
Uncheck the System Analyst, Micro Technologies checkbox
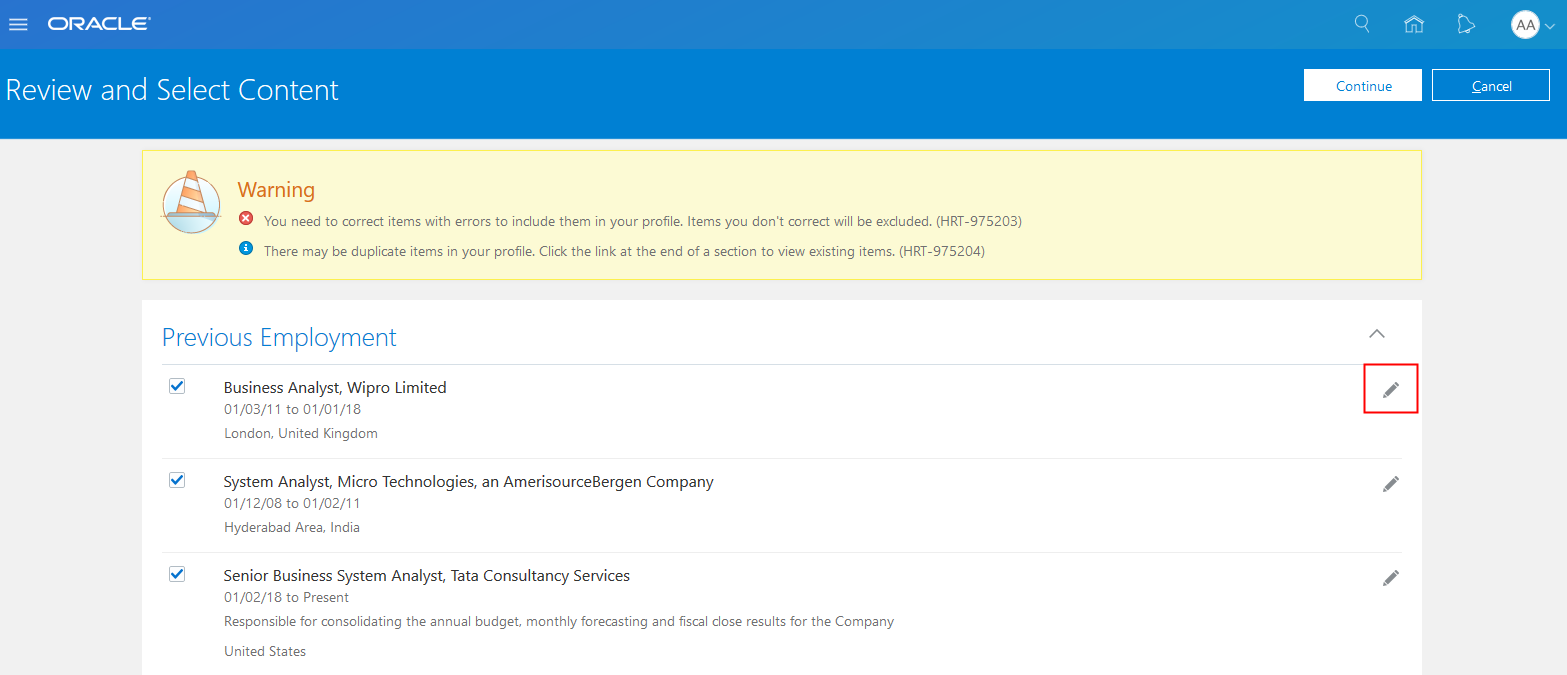point(177,480)
